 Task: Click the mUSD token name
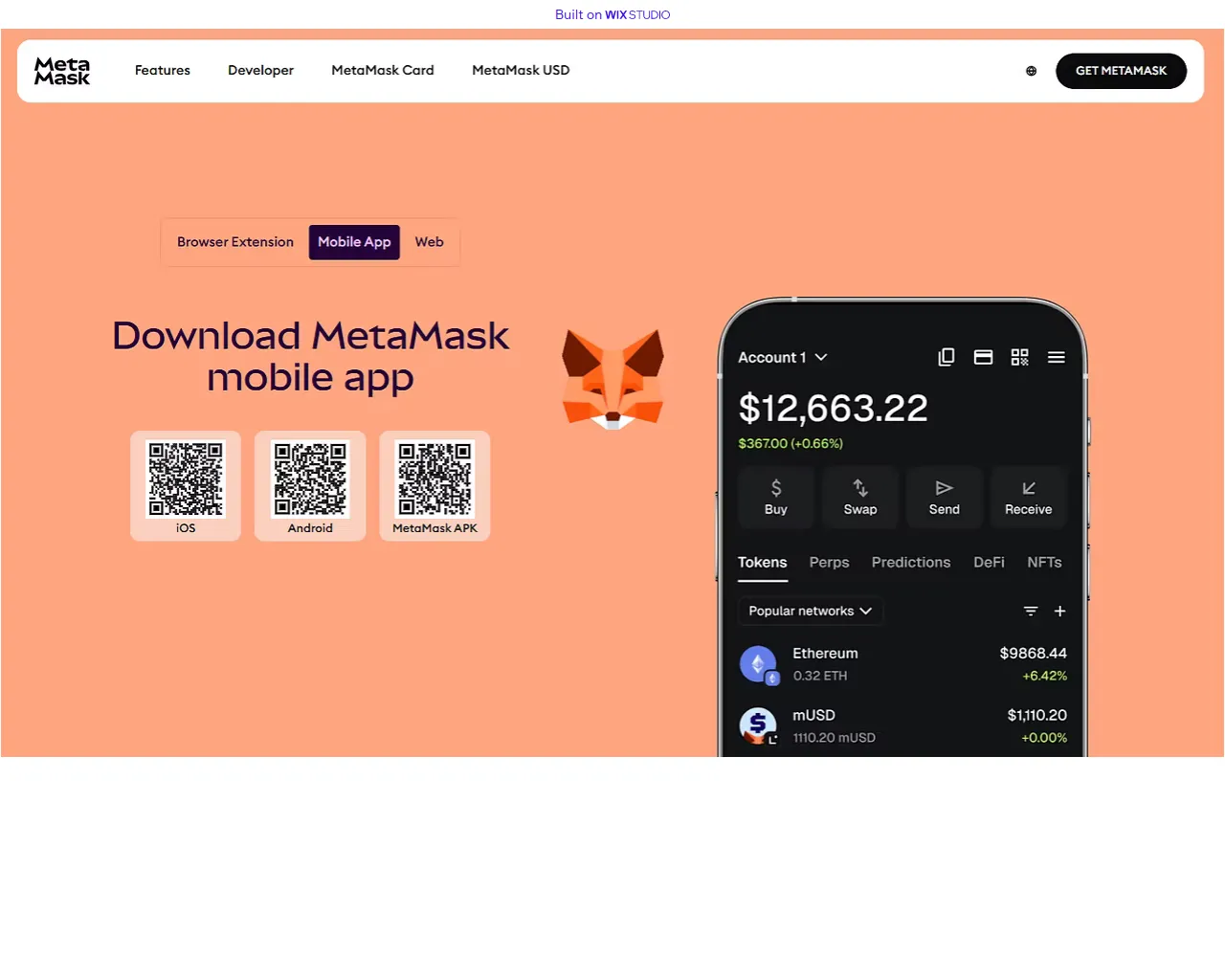pyautogui.click(x=813, y=716)
